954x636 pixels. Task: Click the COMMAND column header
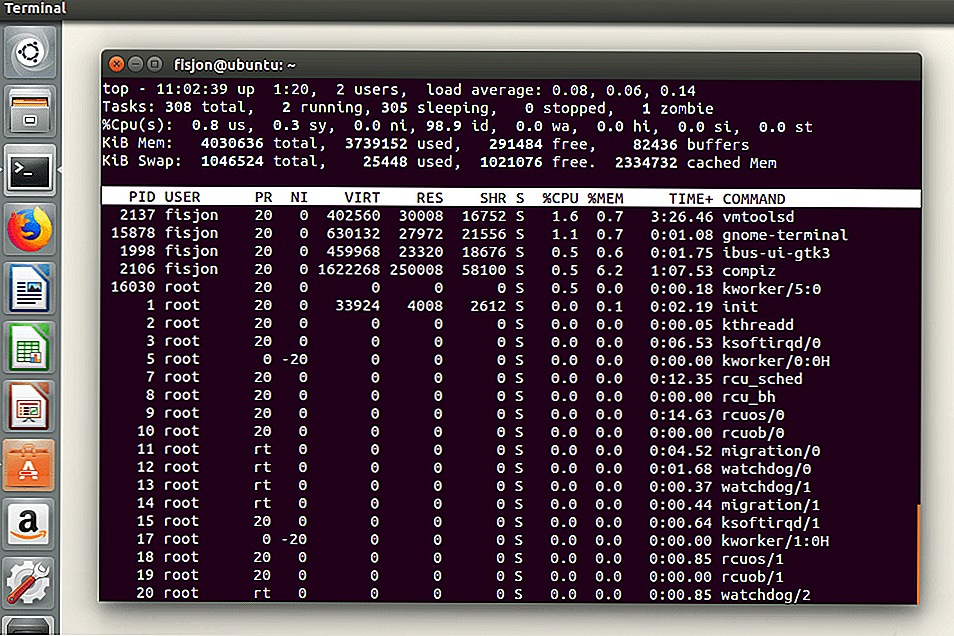point(754,199)
